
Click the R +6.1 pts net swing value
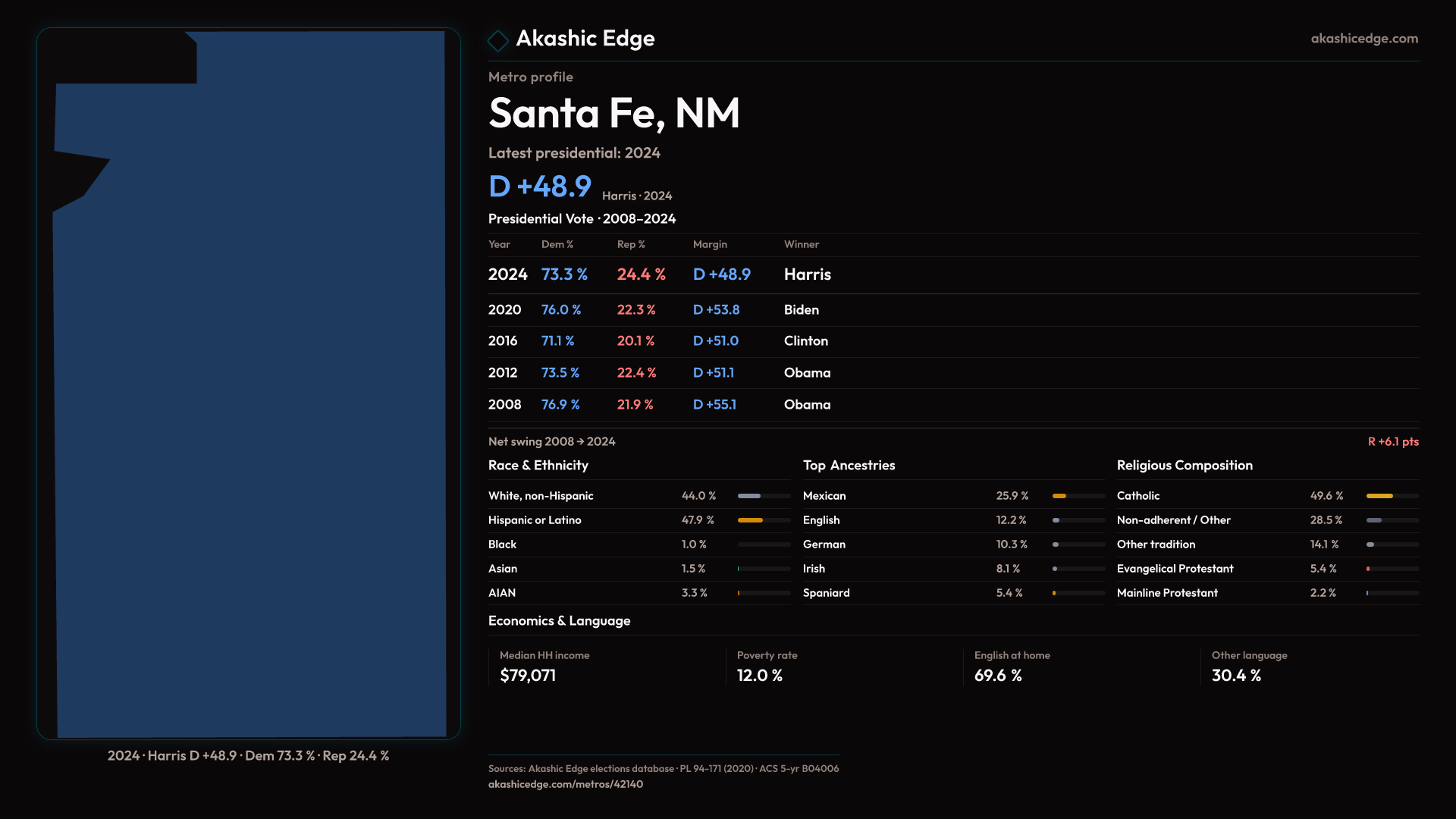coord(1392,441)
